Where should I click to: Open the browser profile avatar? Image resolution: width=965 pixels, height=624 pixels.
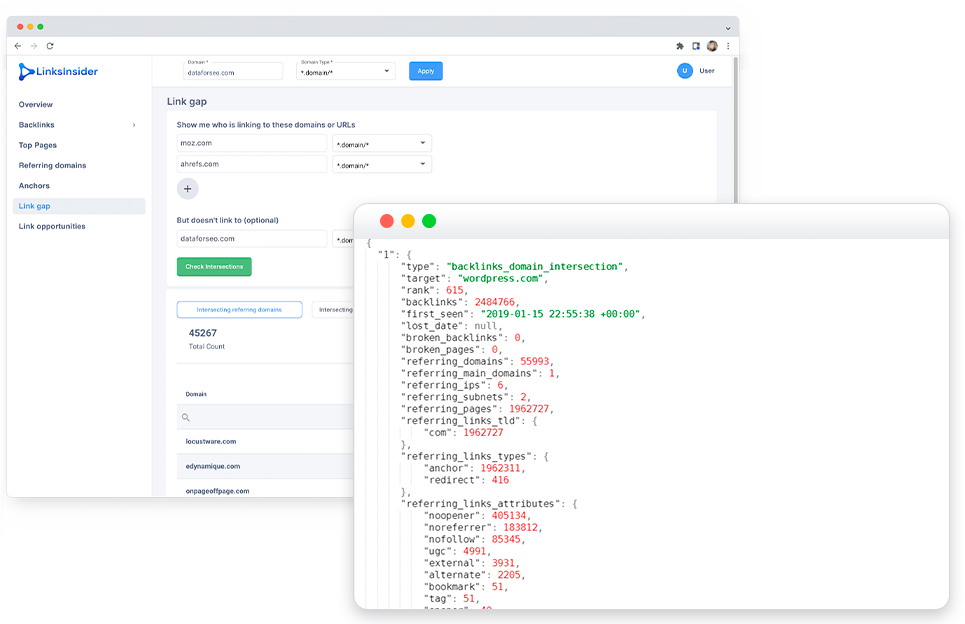coord(712,46)
